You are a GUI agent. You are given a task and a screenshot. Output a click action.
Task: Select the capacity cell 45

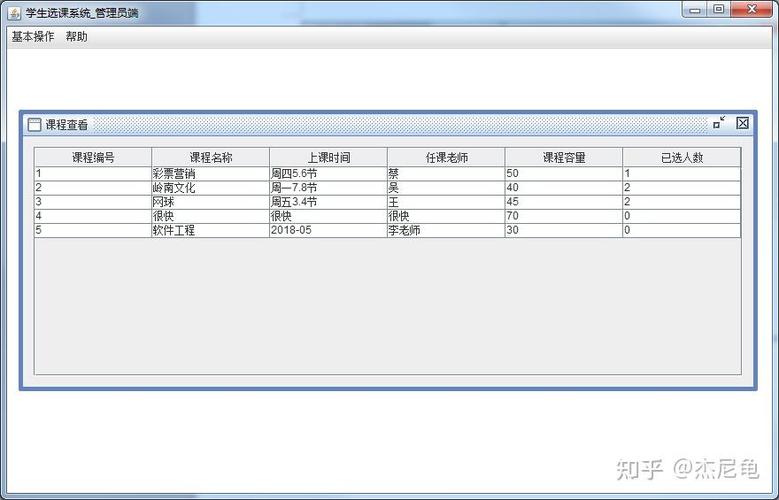coord(564,202)
